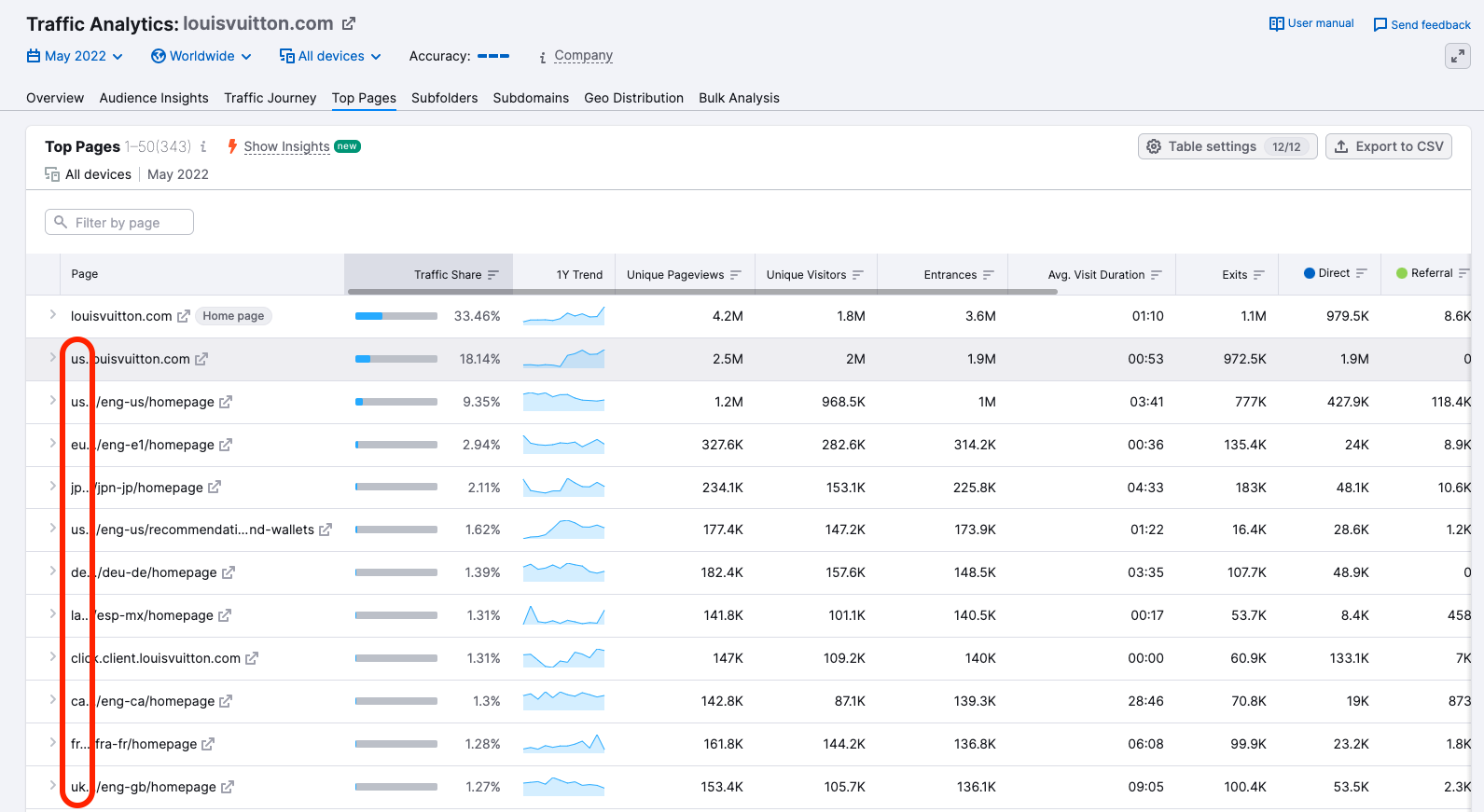The width and height of the screenshot is (1484, 812).
Task: Go to the Overview tab
Action: click(55, 98)
